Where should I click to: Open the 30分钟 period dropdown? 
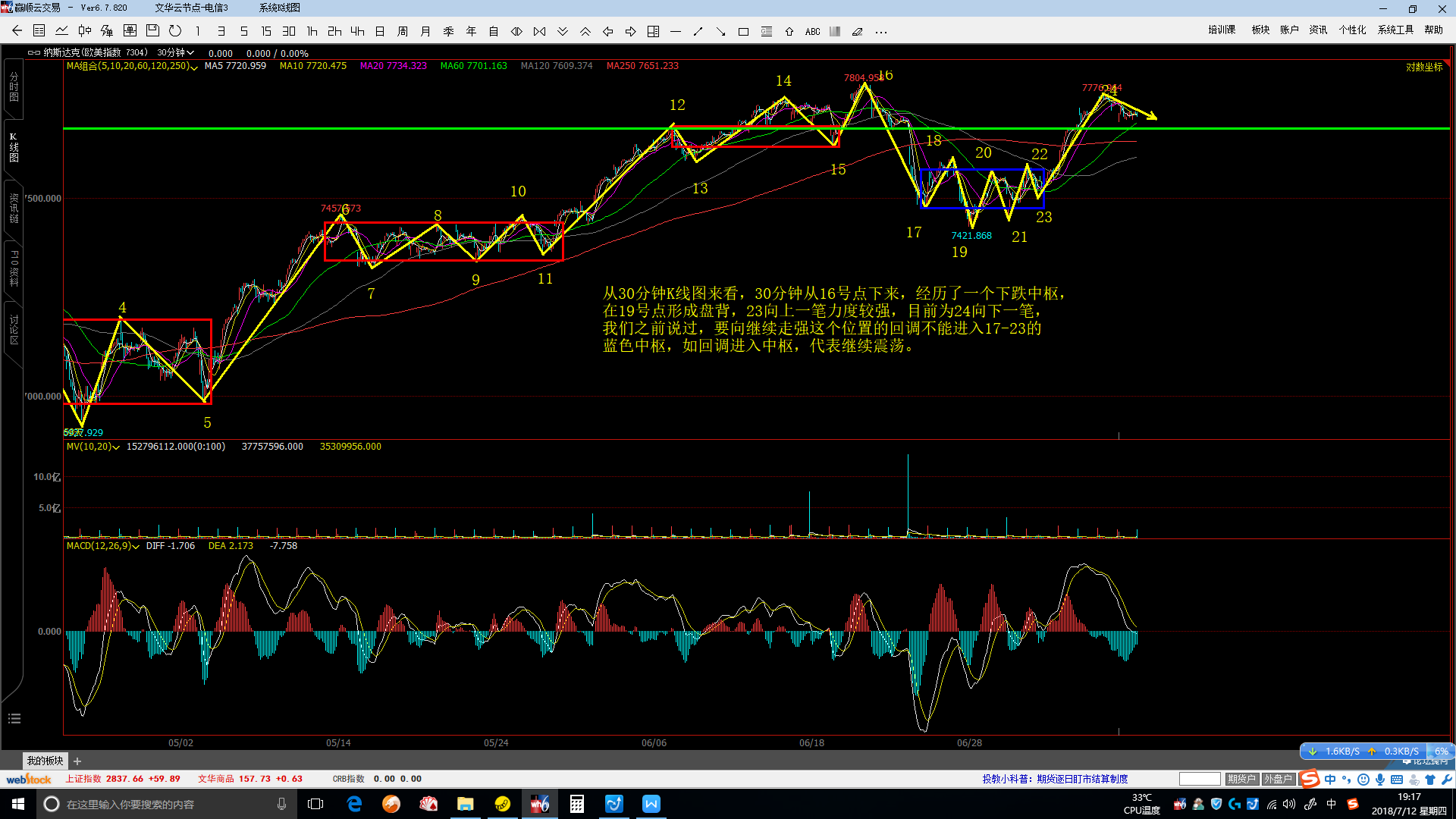pos(175,52)
